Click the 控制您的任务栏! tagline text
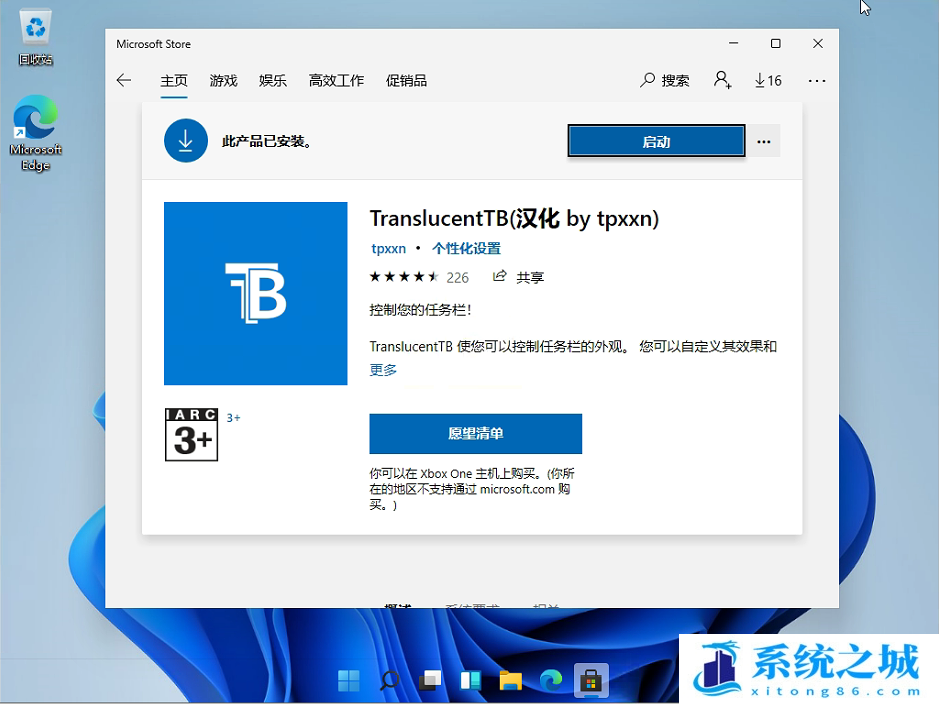939x704 pixels. pyautogui.click(x=420, y=310)
